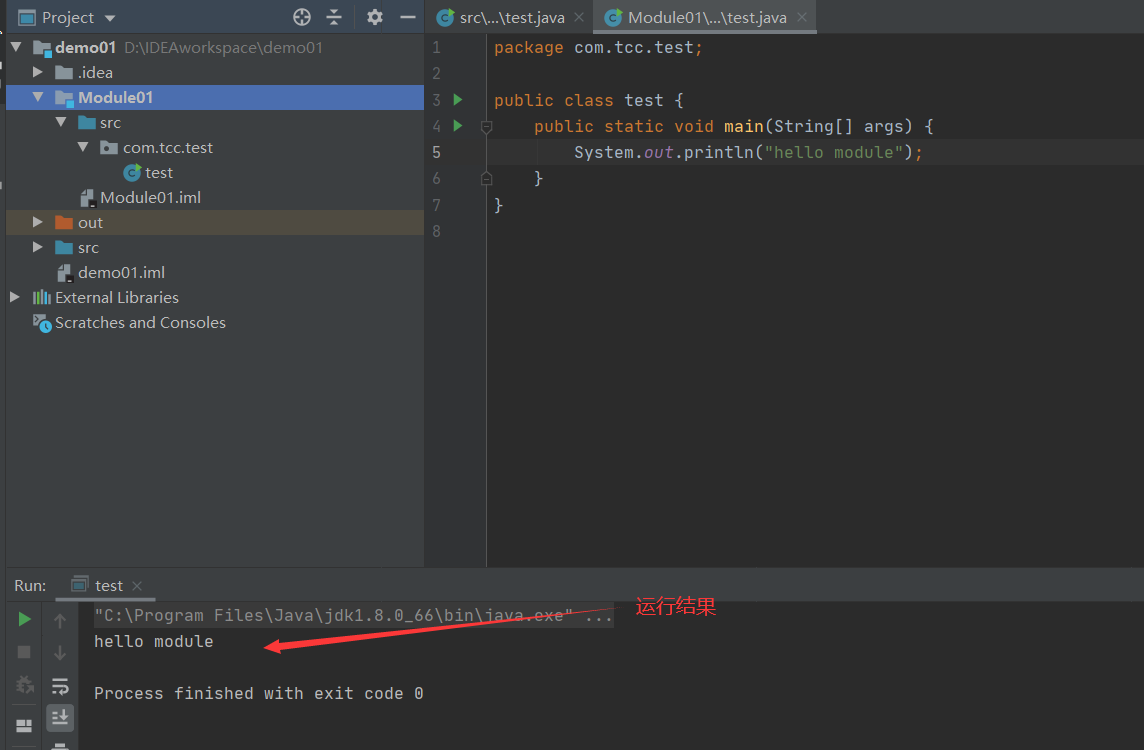
Task: Click the run gutter arrow beside class test
Action: click(458, 99)
